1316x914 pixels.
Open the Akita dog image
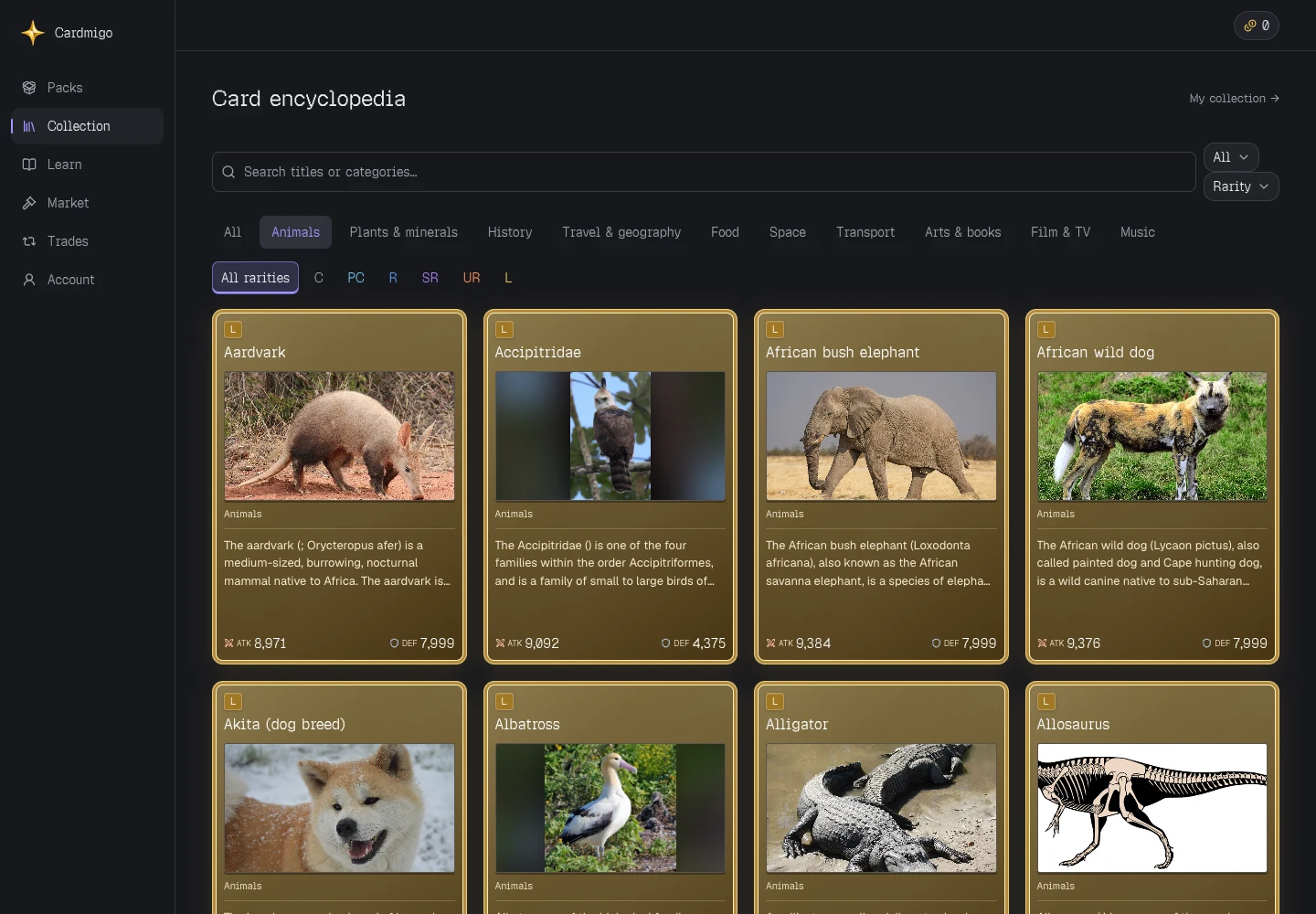pos(339,808)
